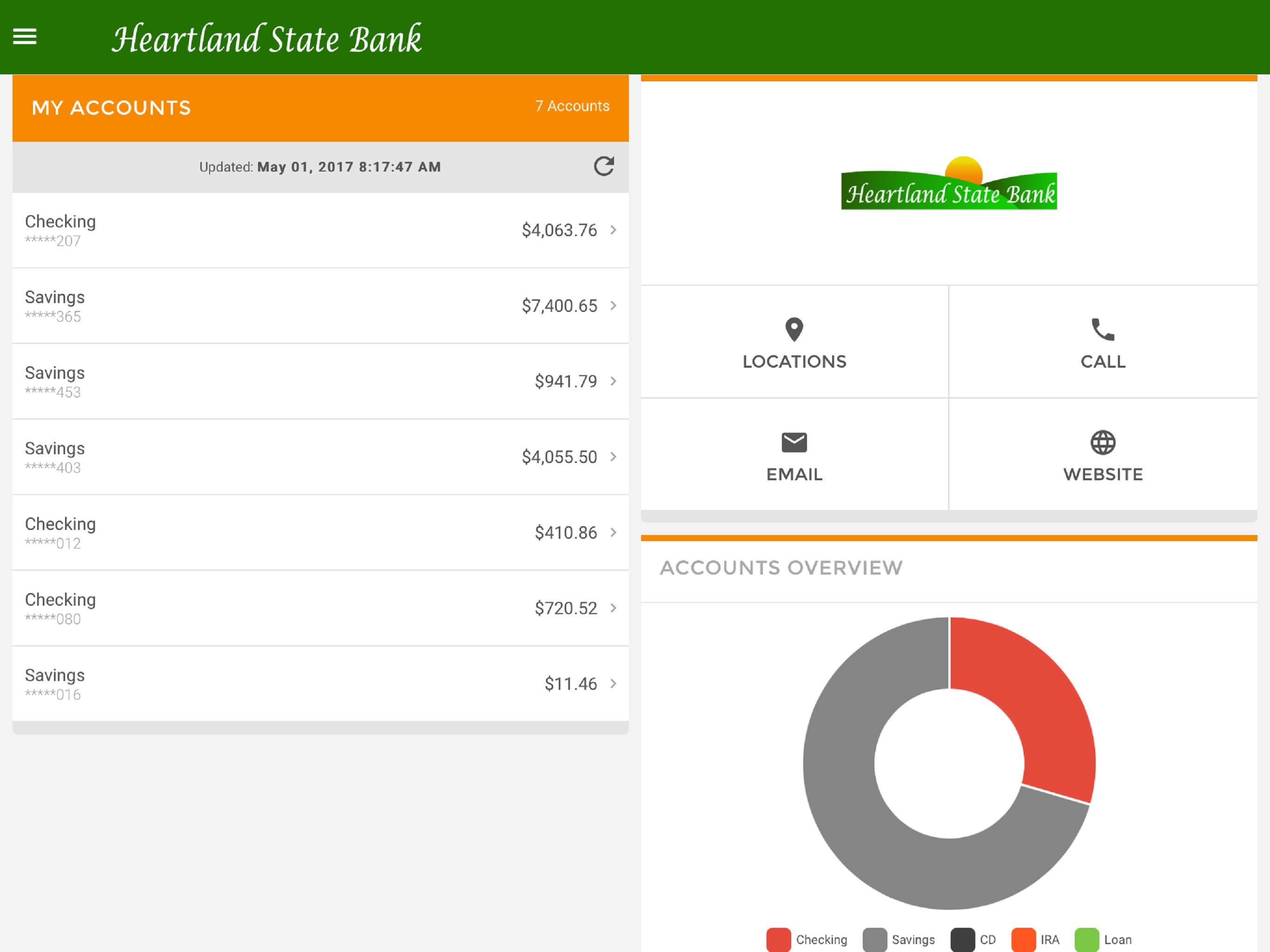This screenshot has width=1270, height=952.
Task: Select the $7,400.65 balance amount
Action: coord(559,306)
